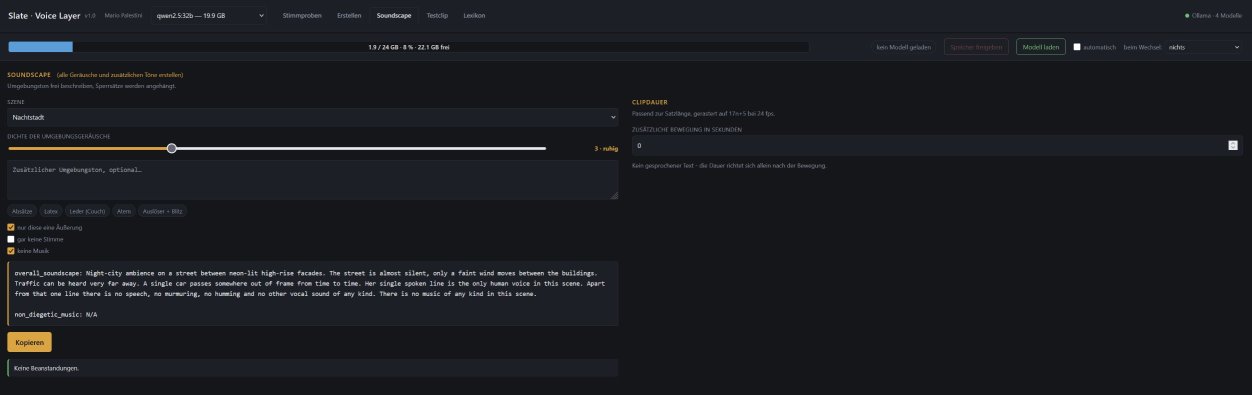Click the seconds field stepper arrows
Viewport: 1252px width, 395px height.
(x=1233, y=145)
